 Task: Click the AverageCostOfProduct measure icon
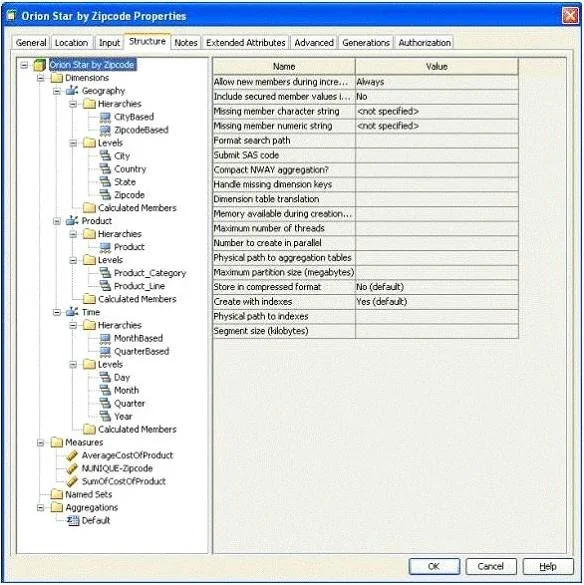[x=72, y=456]
